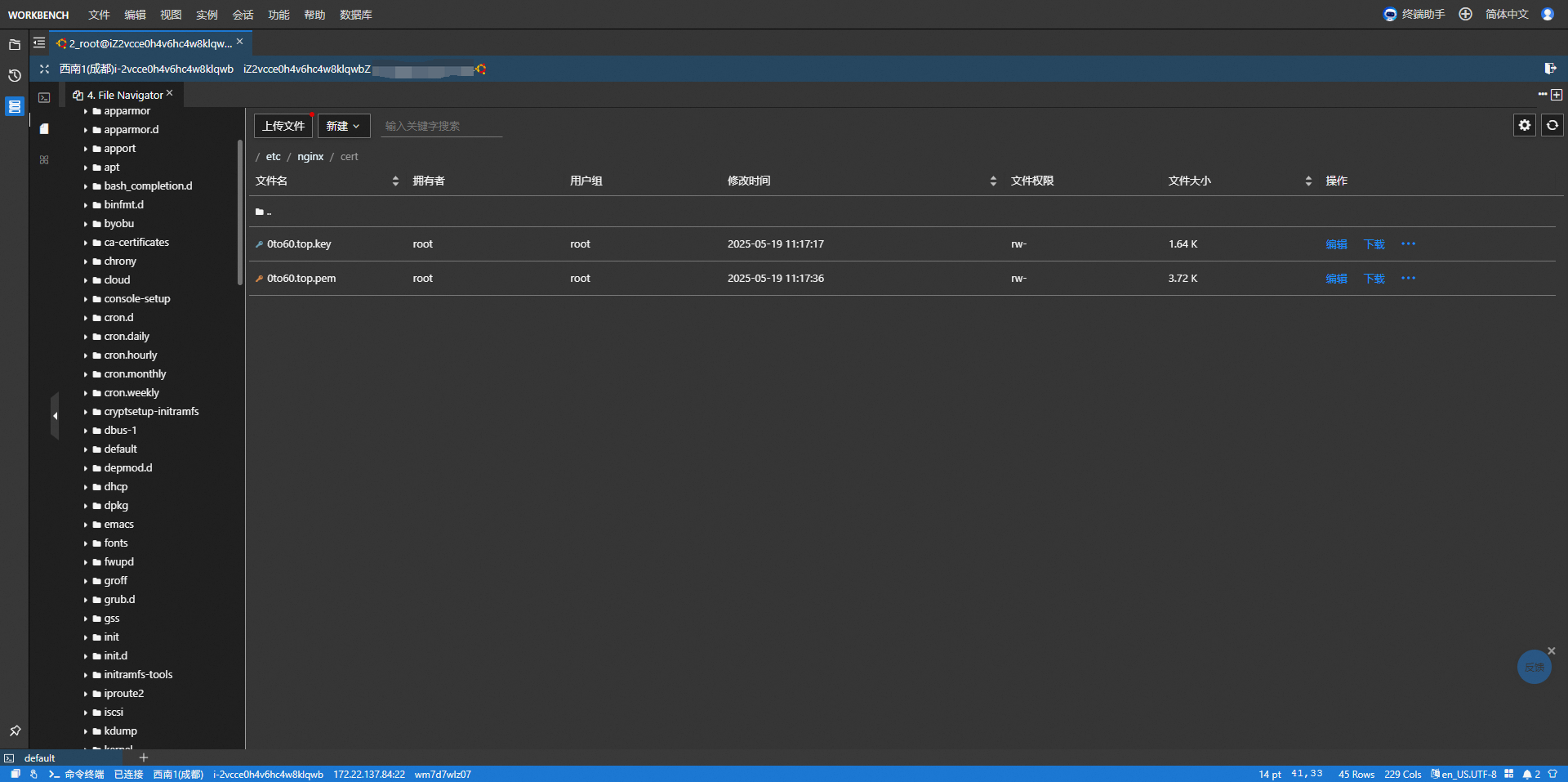Focus the 输入关键字搜索 search field
1568x782 pixels.
click(x=441, y=126)
